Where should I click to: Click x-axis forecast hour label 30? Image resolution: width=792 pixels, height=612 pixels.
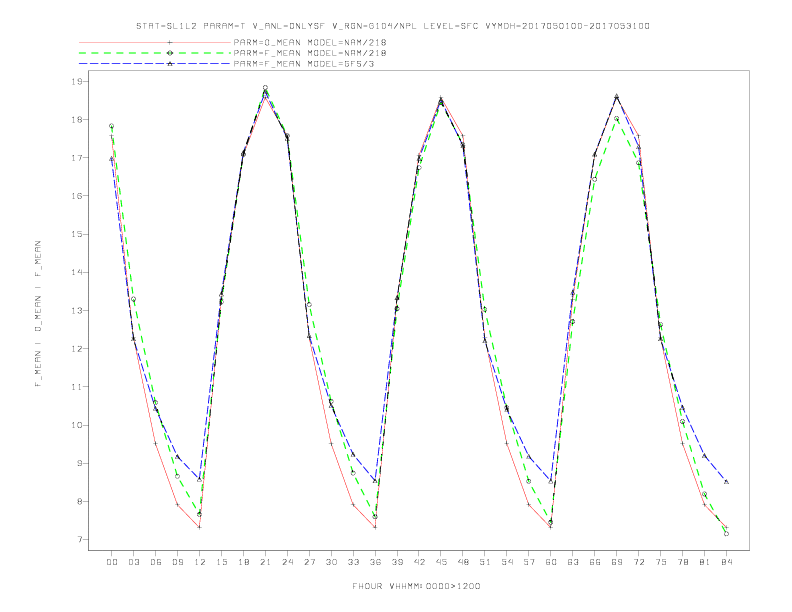pyautogui.click(x=331, y=562)
